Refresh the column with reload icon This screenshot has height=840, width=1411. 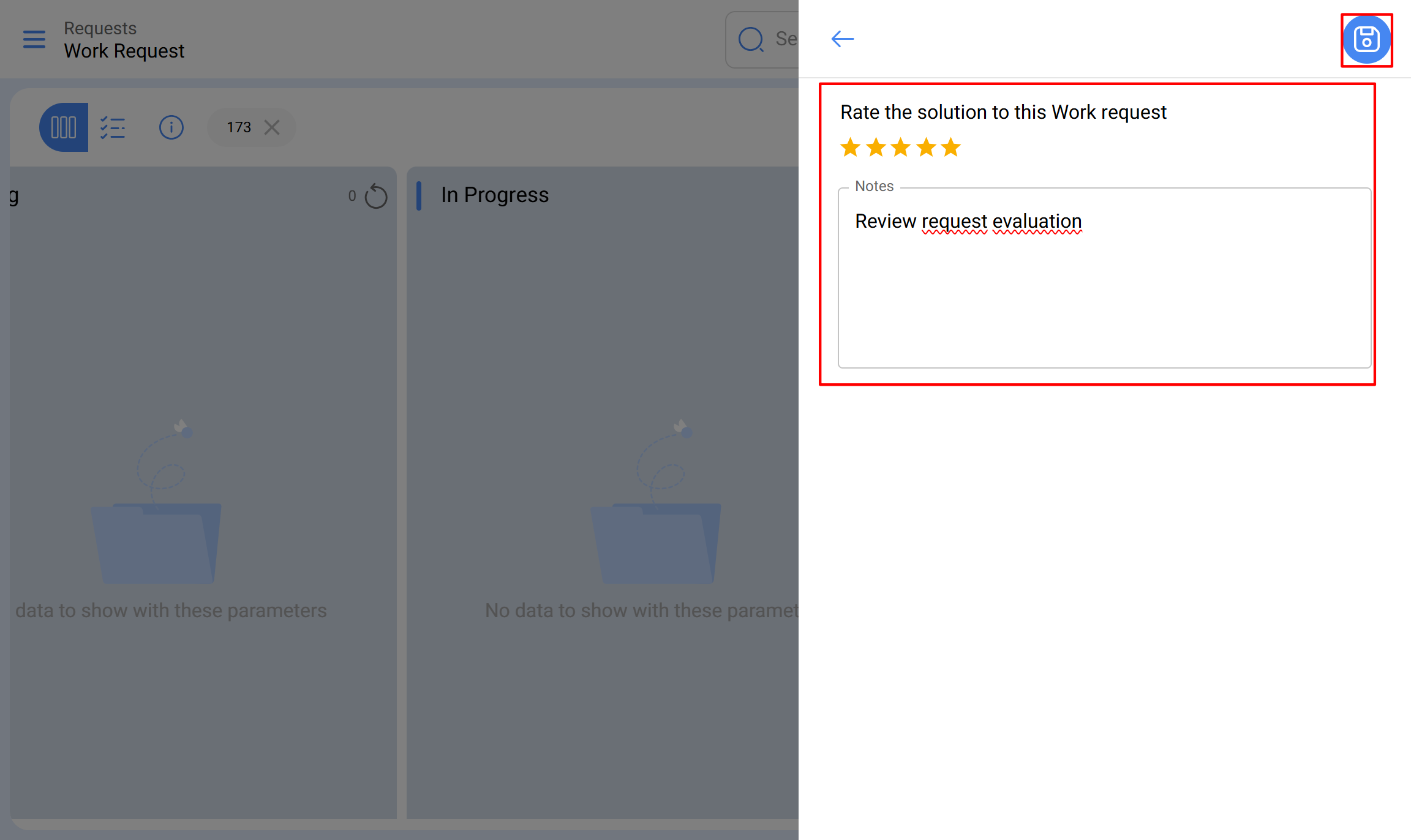coord(375,197)
